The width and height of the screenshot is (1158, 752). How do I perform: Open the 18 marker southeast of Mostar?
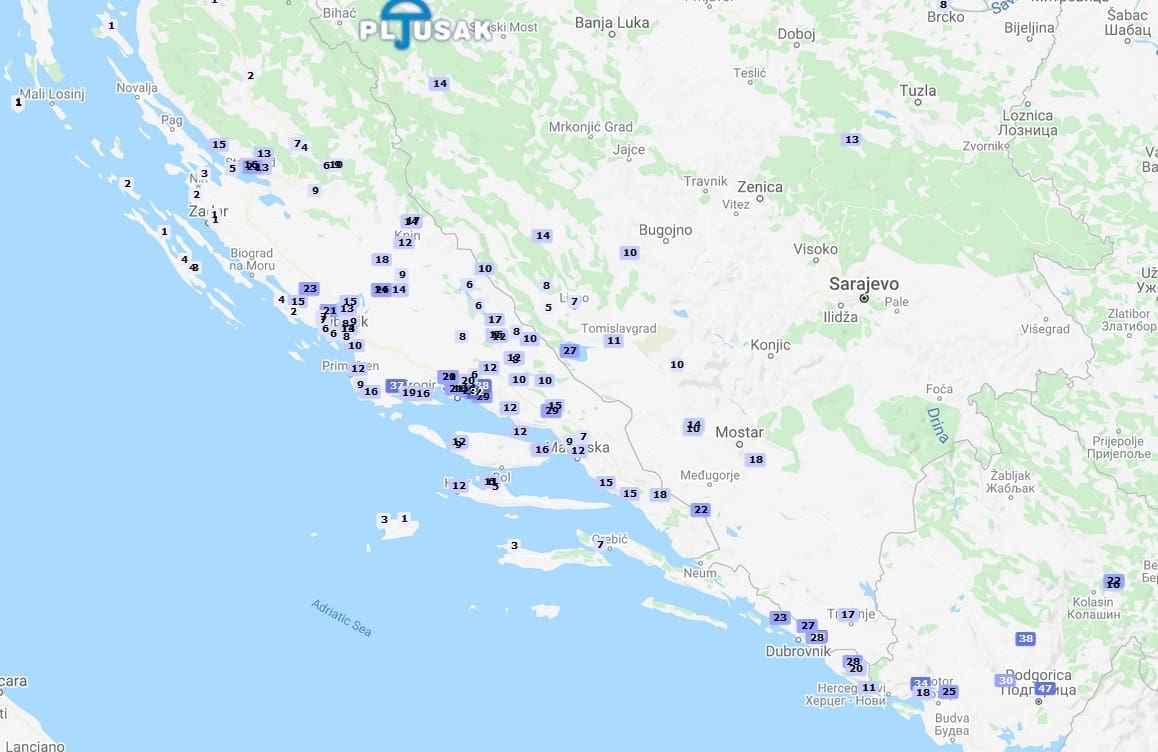[x=755, y=460]
